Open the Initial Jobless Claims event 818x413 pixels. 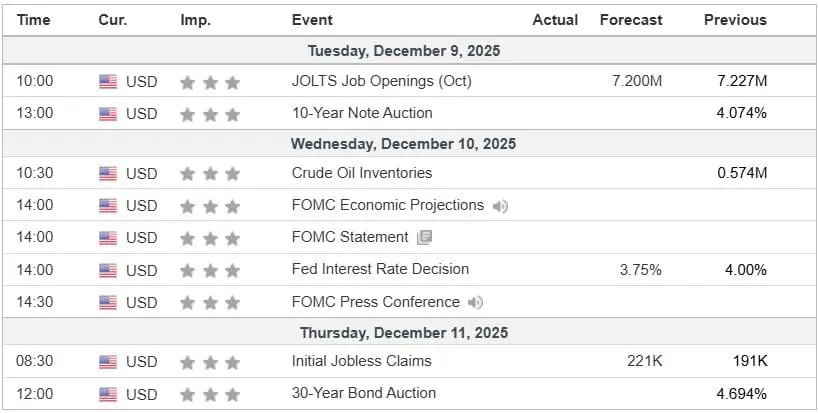[362, 361]
